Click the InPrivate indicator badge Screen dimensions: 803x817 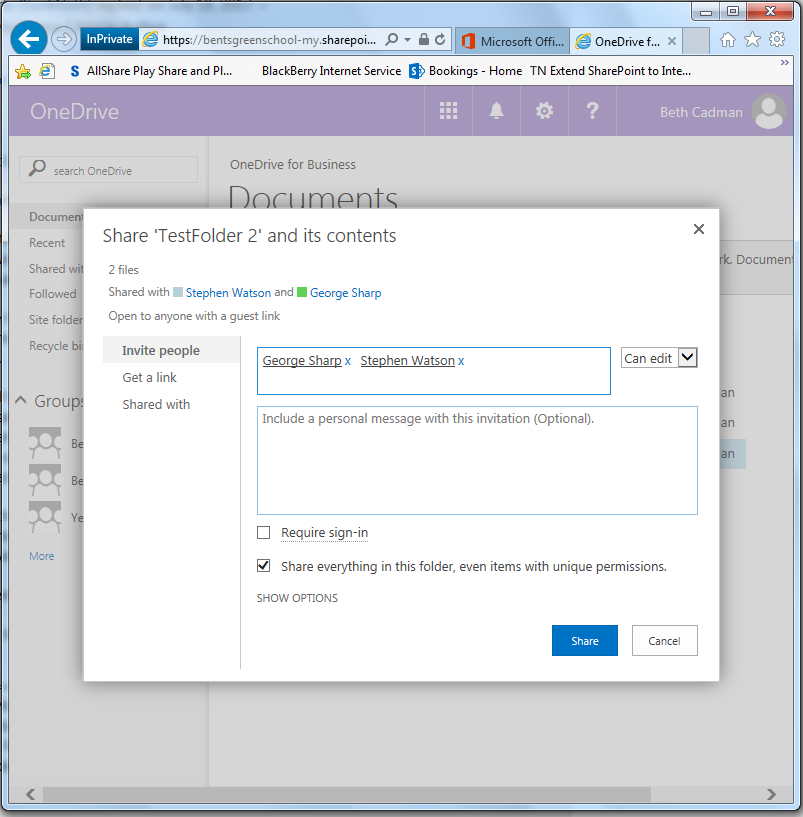[109, 39]
